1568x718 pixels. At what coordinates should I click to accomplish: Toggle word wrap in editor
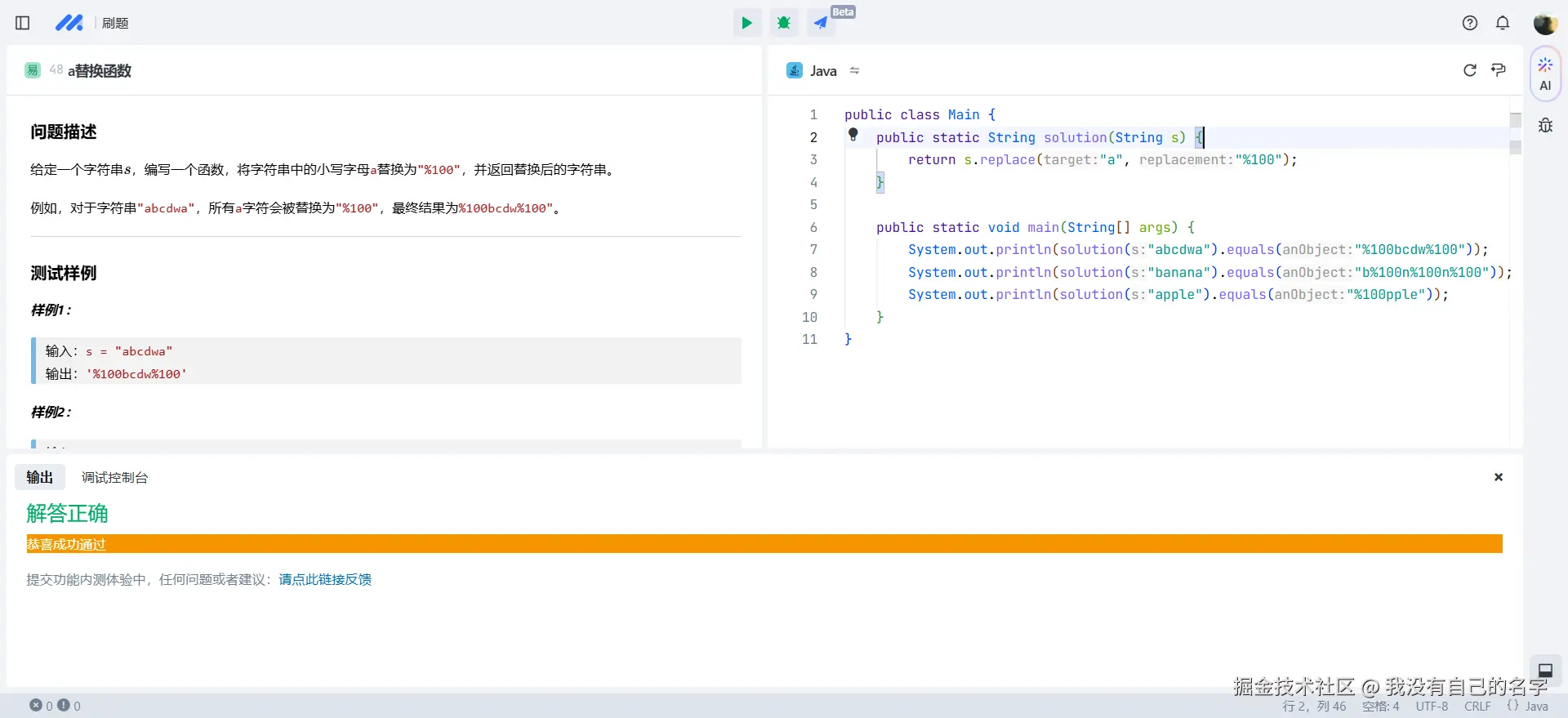(1499, 70)
